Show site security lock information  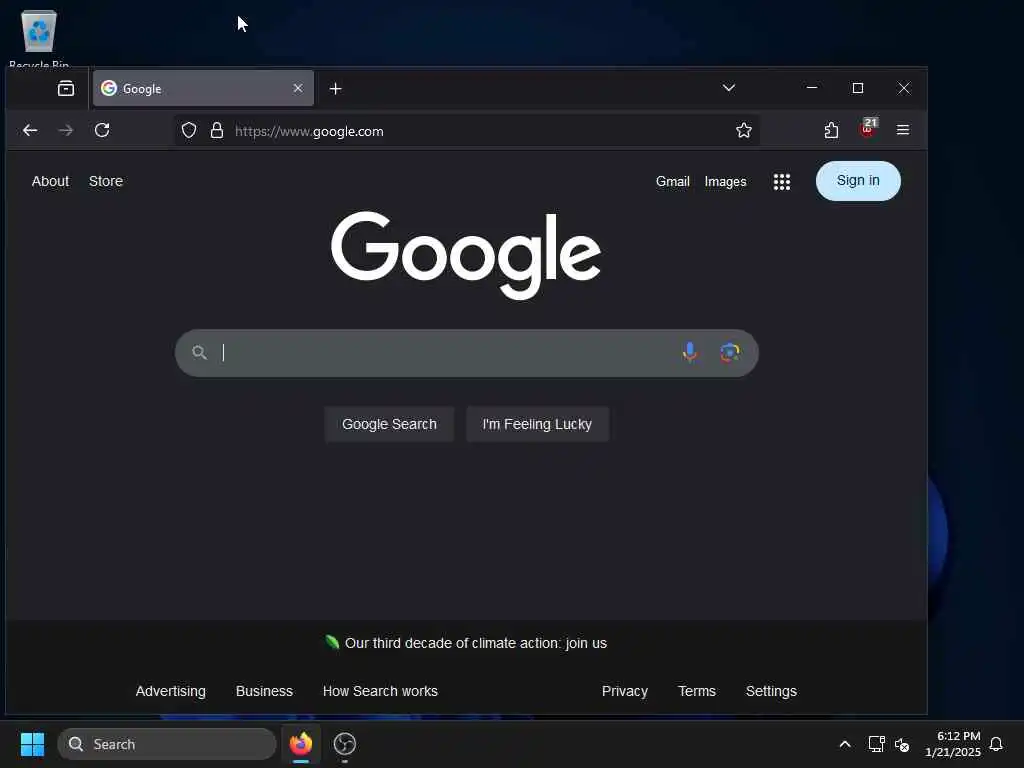217,131
